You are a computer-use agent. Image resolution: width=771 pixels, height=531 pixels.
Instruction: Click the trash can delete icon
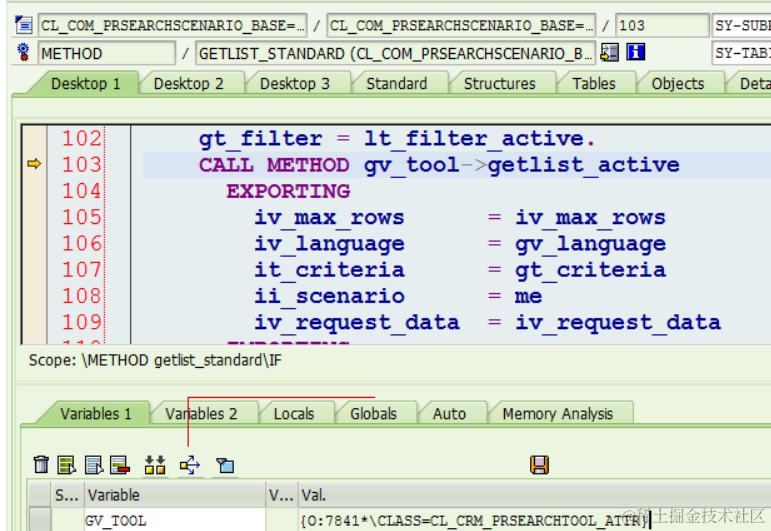click(41, 464)
